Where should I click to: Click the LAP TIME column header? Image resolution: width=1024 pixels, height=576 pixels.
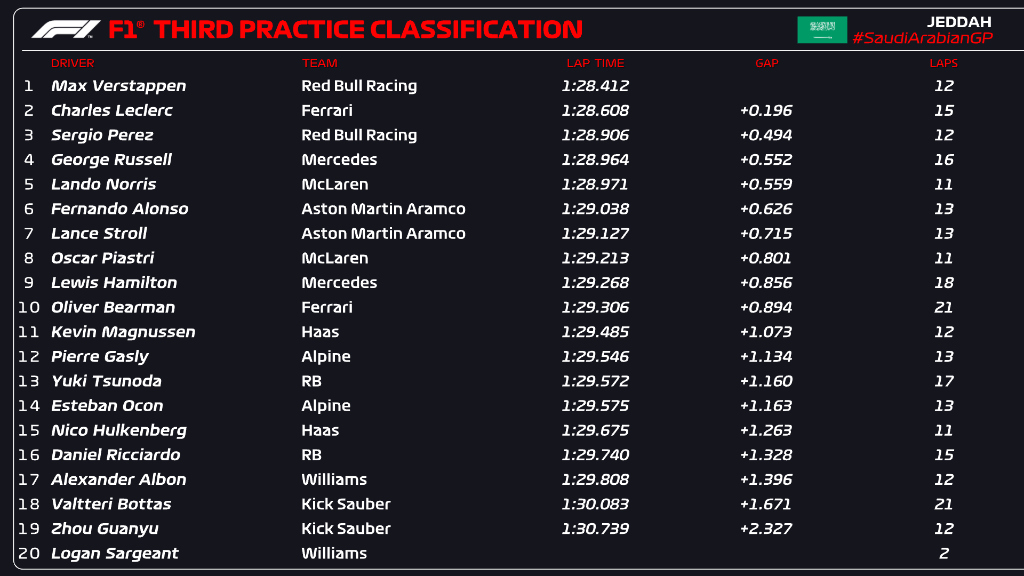click(595, 63)
